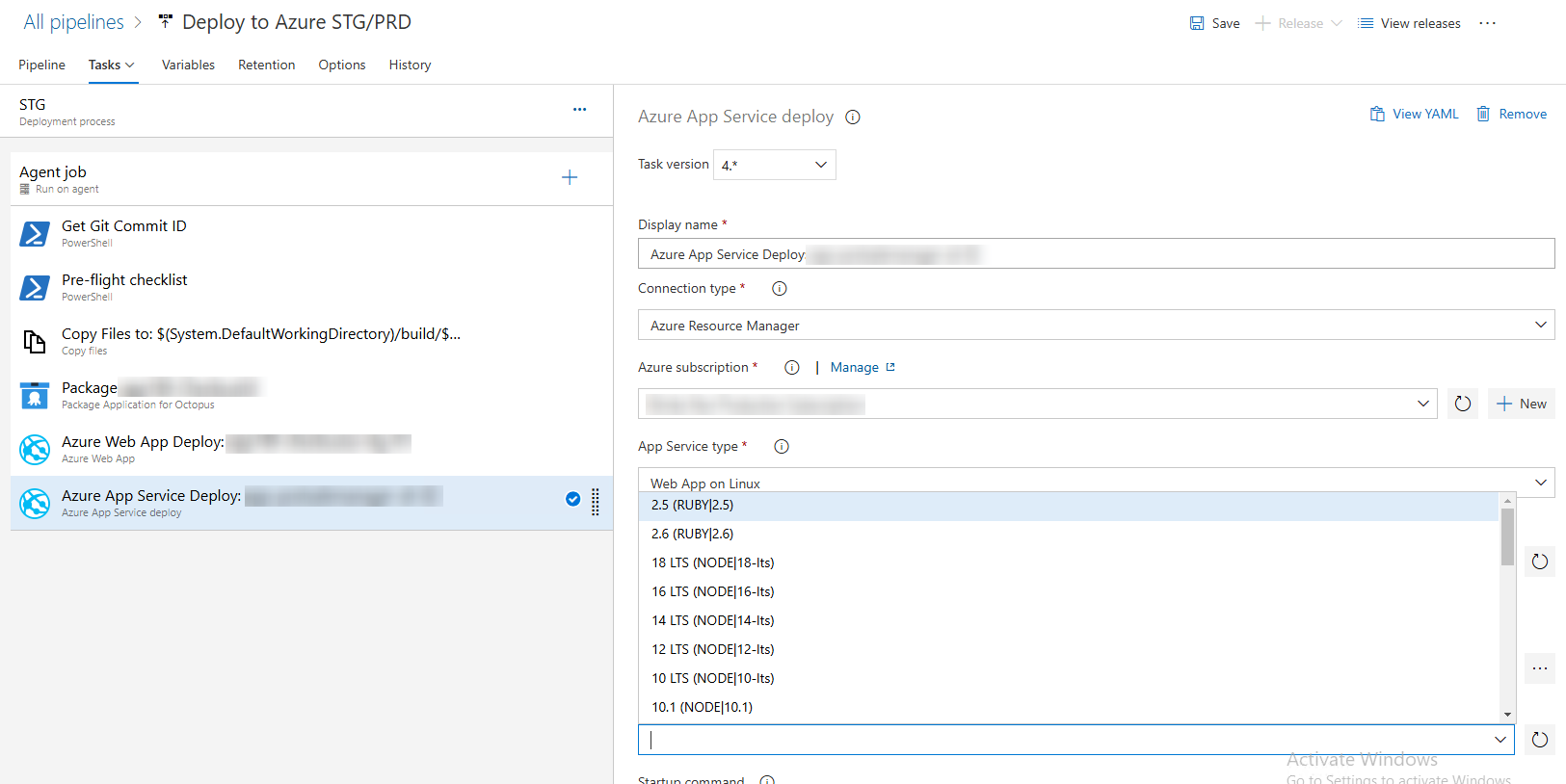Select the Agent job row
1566x784 pixels.
(x=311, y=179)
